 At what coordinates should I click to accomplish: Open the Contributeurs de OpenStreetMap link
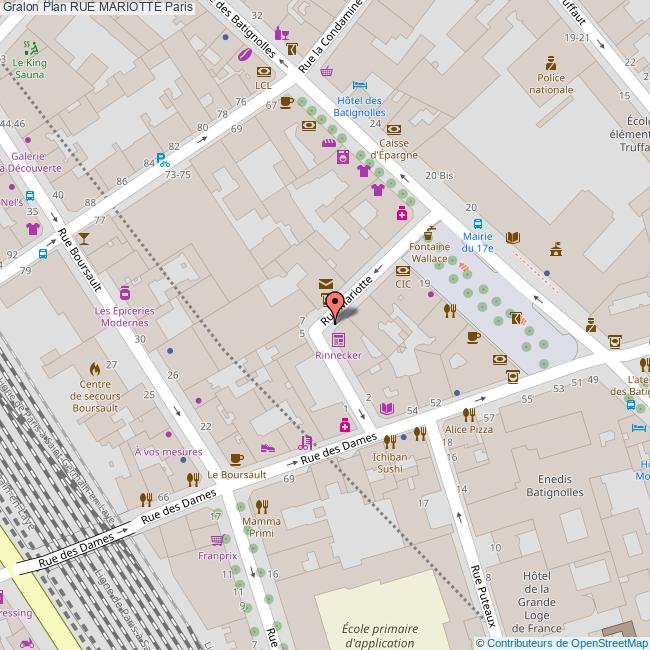click(566, 643)
